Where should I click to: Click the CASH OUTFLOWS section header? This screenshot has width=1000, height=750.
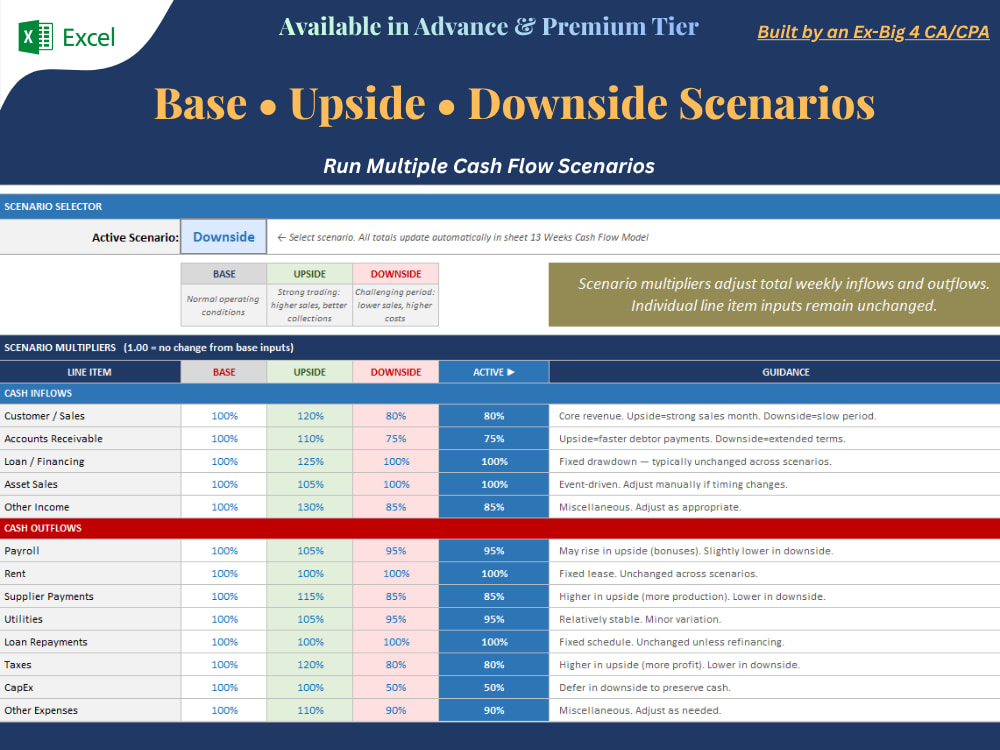tap(500, 528)
